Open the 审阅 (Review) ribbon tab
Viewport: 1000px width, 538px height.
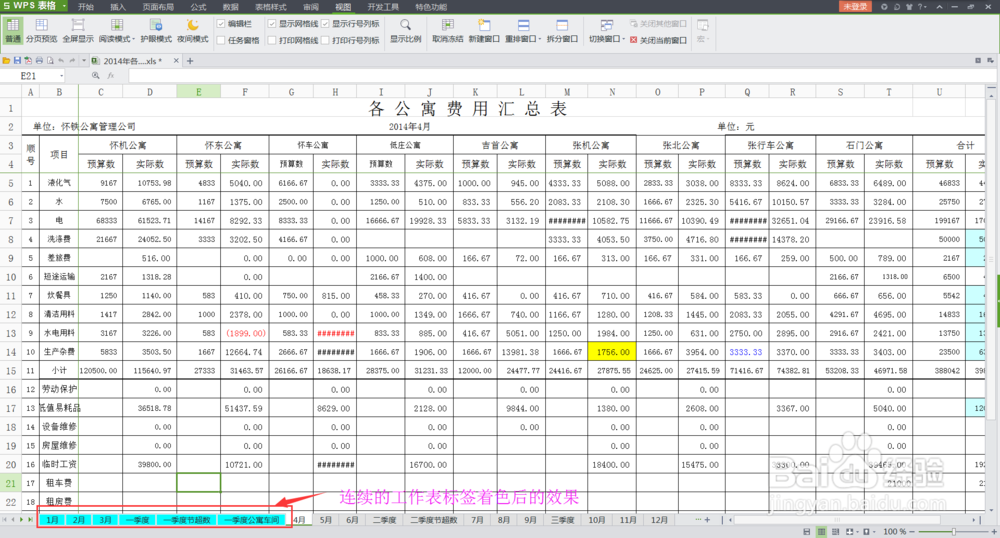coord(311,6)
